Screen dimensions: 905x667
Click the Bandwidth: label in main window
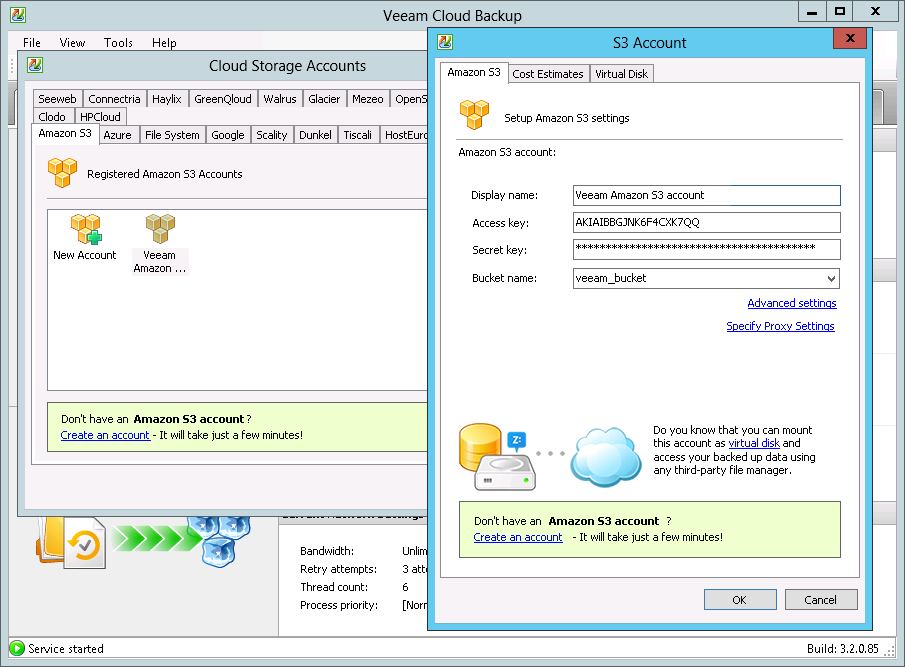click(327, 551)
